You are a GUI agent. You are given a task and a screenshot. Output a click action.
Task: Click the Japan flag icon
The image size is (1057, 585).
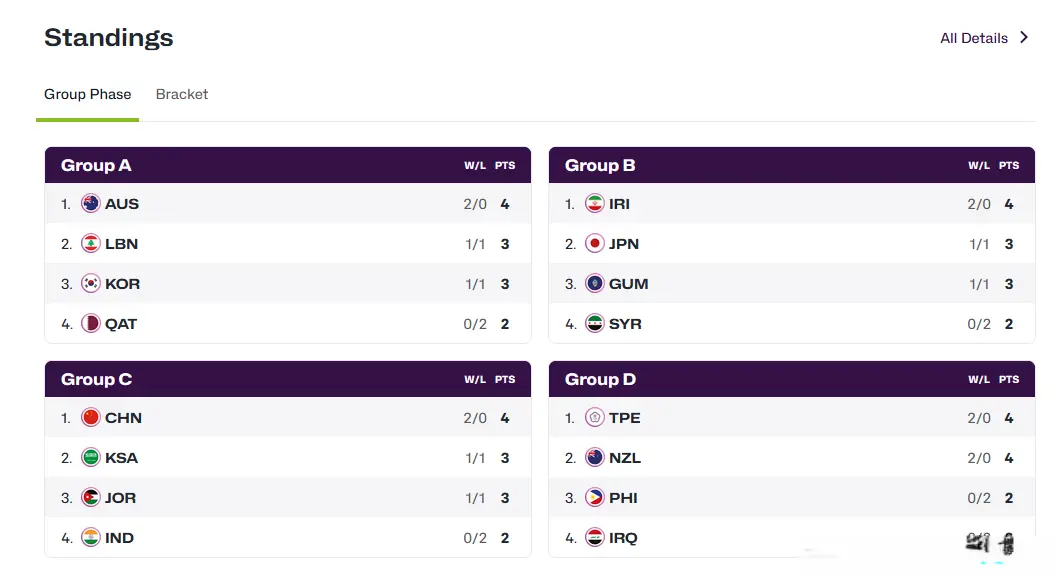pos(595,244)
